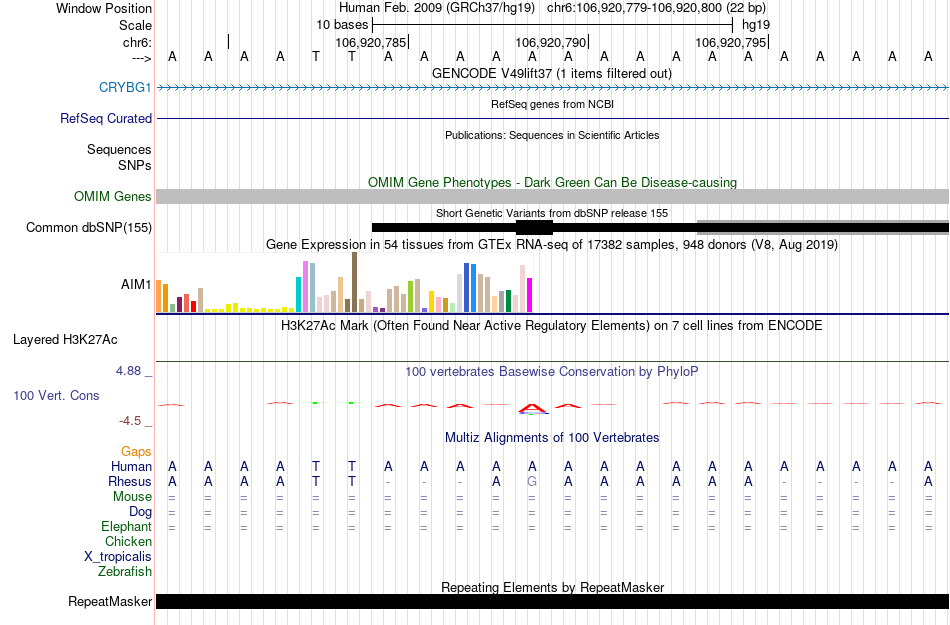
Task: Open Publications: Sequences in Scientific Articles title
Action: (552, 136)
